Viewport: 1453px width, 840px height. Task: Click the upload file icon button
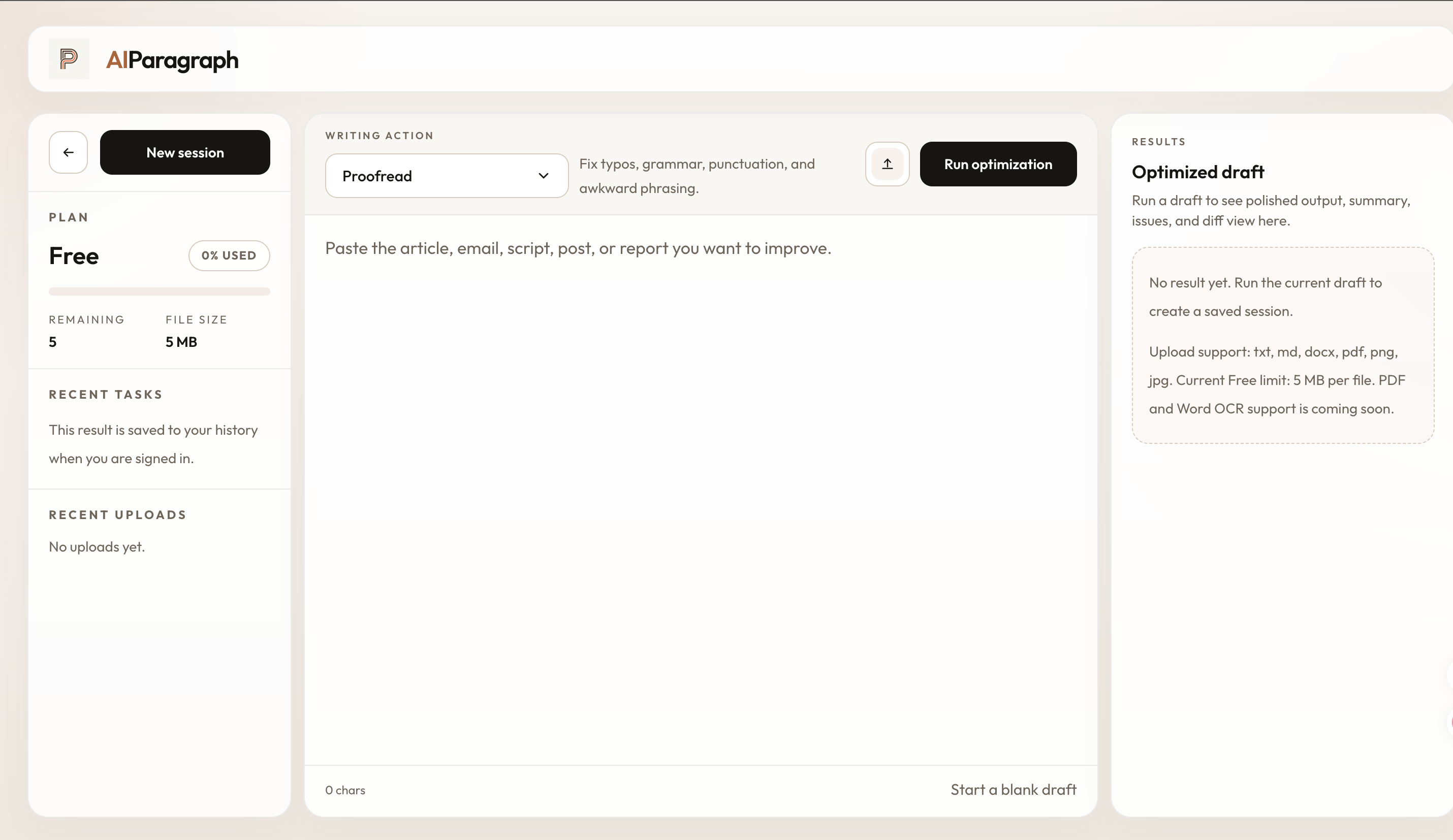887,165
